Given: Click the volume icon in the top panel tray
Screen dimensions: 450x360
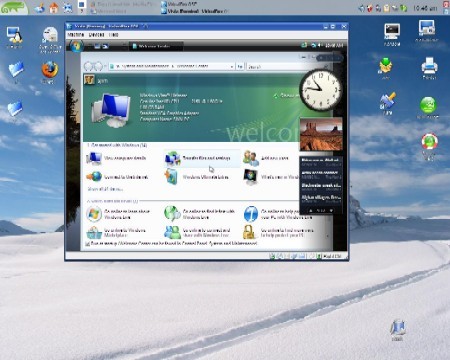Looking at the screenshot, I should click(361, 8).
